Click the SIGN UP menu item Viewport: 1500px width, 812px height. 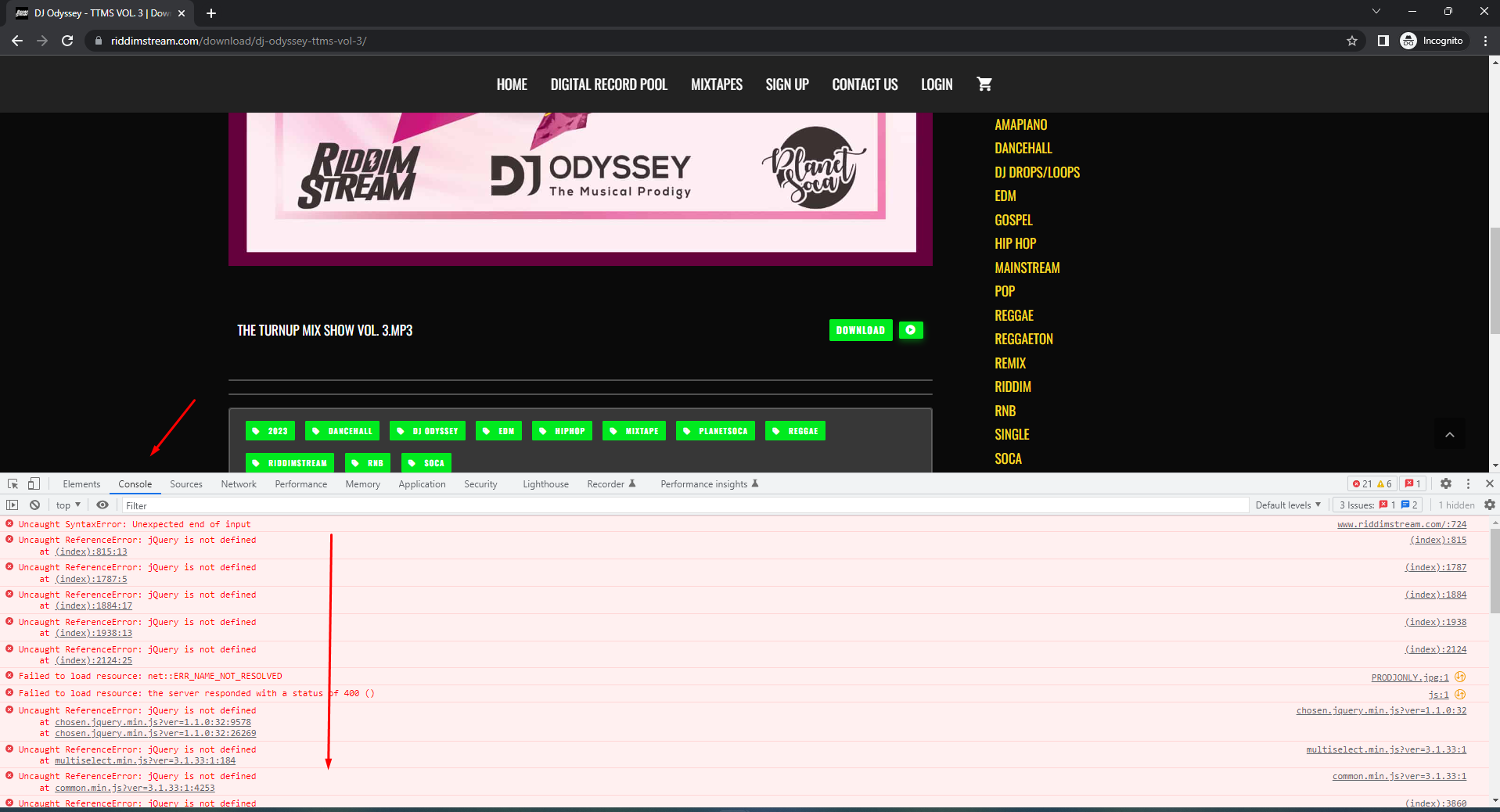pyautogui.click(x=787, y=84)
